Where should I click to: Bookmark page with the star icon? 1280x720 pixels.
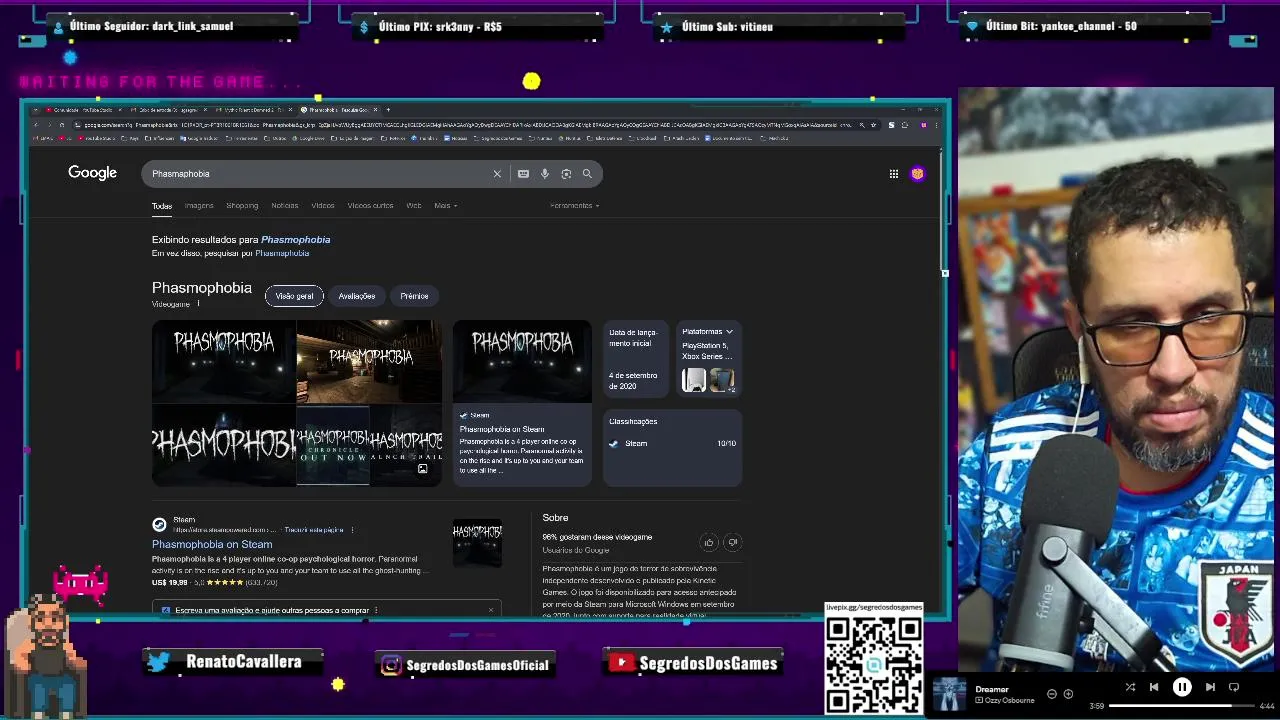click(874, 125)
